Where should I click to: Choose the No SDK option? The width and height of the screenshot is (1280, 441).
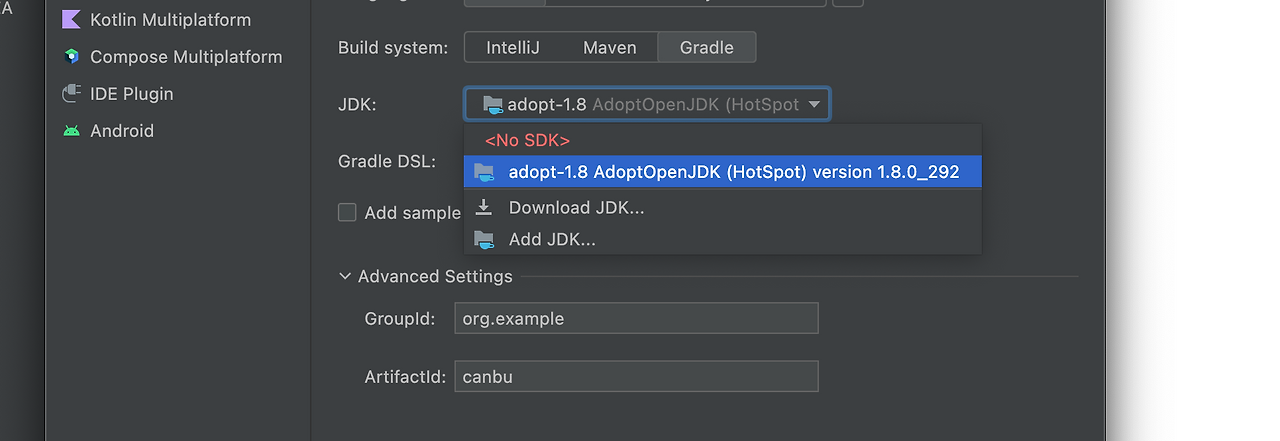point(723,140)
